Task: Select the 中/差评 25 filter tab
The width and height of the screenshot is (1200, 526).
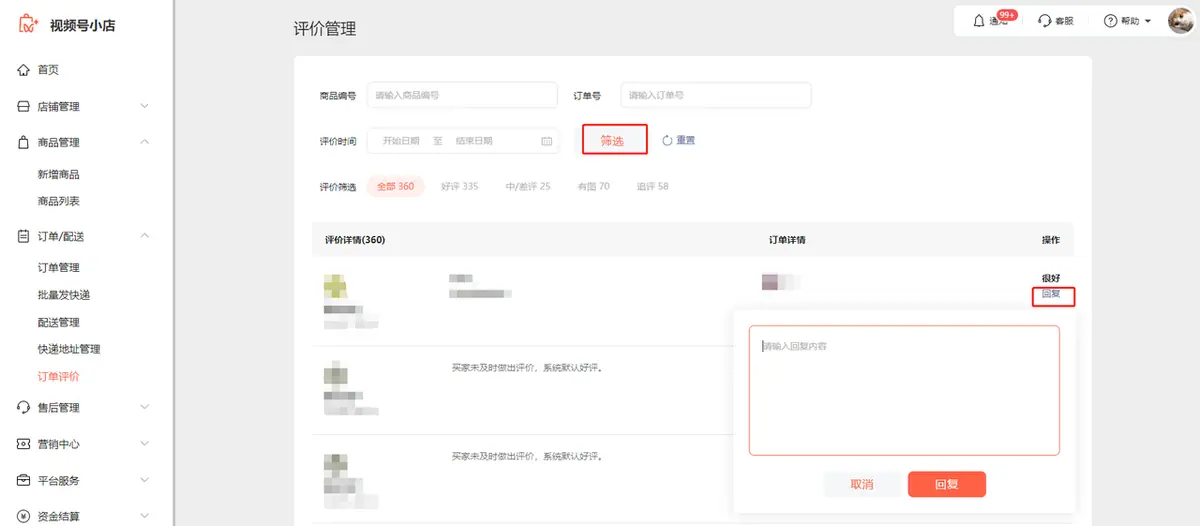Action: (x=528, y=186)
